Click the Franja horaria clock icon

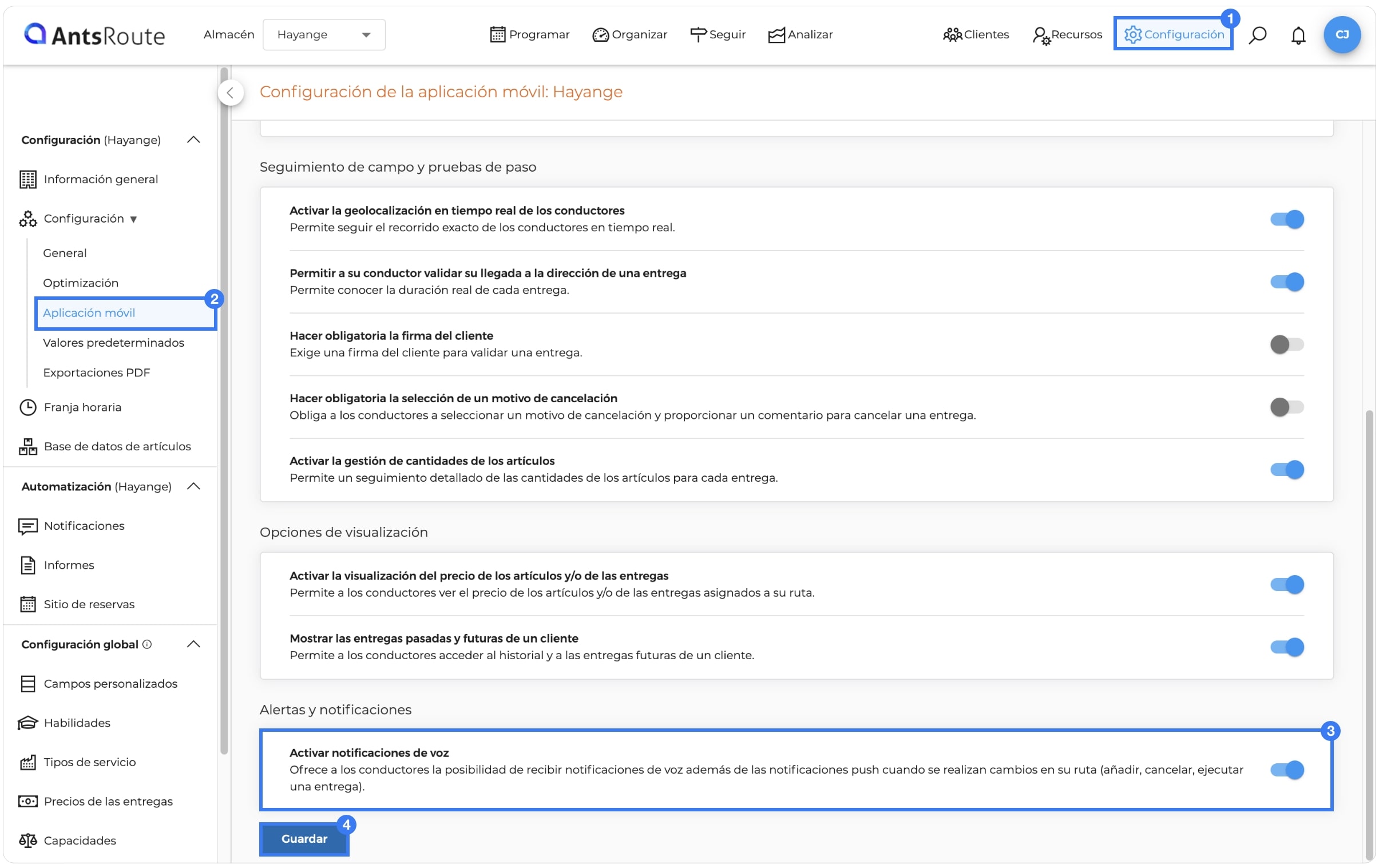click(x=27, y=407)
